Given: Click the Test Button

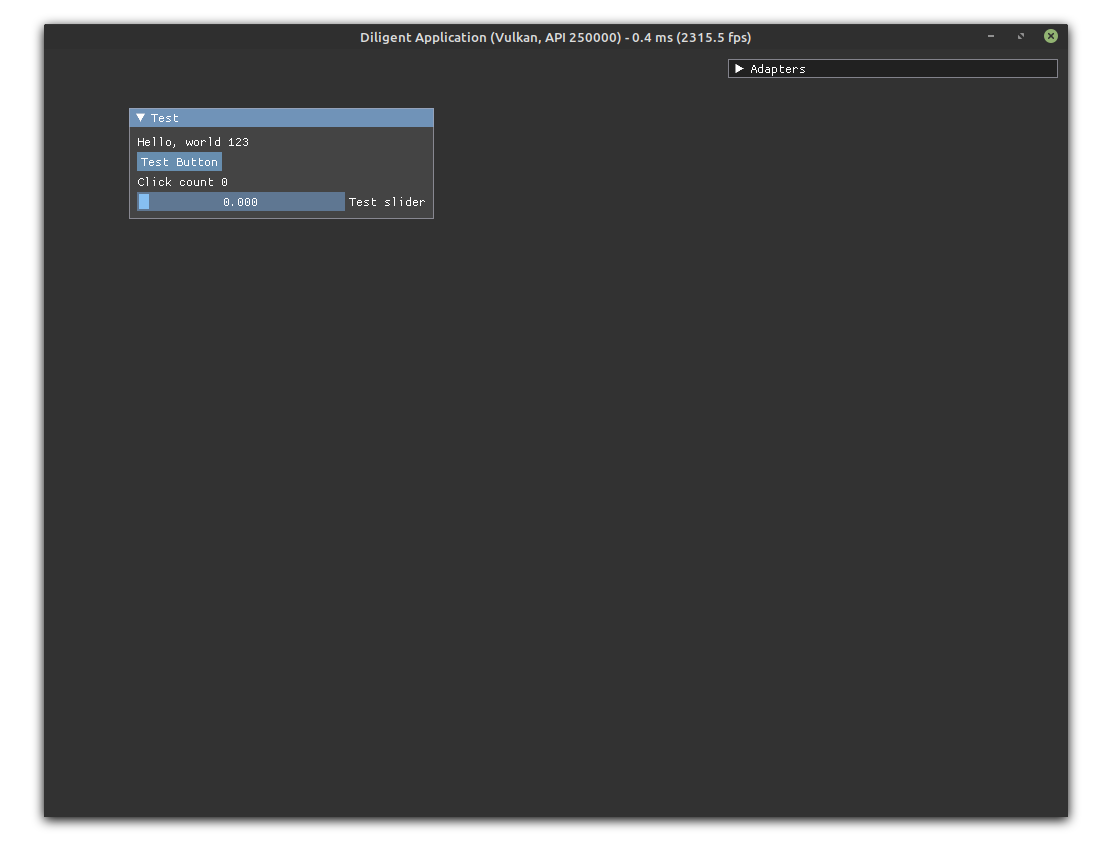Looking at the screenshot, I should (179, 162).
